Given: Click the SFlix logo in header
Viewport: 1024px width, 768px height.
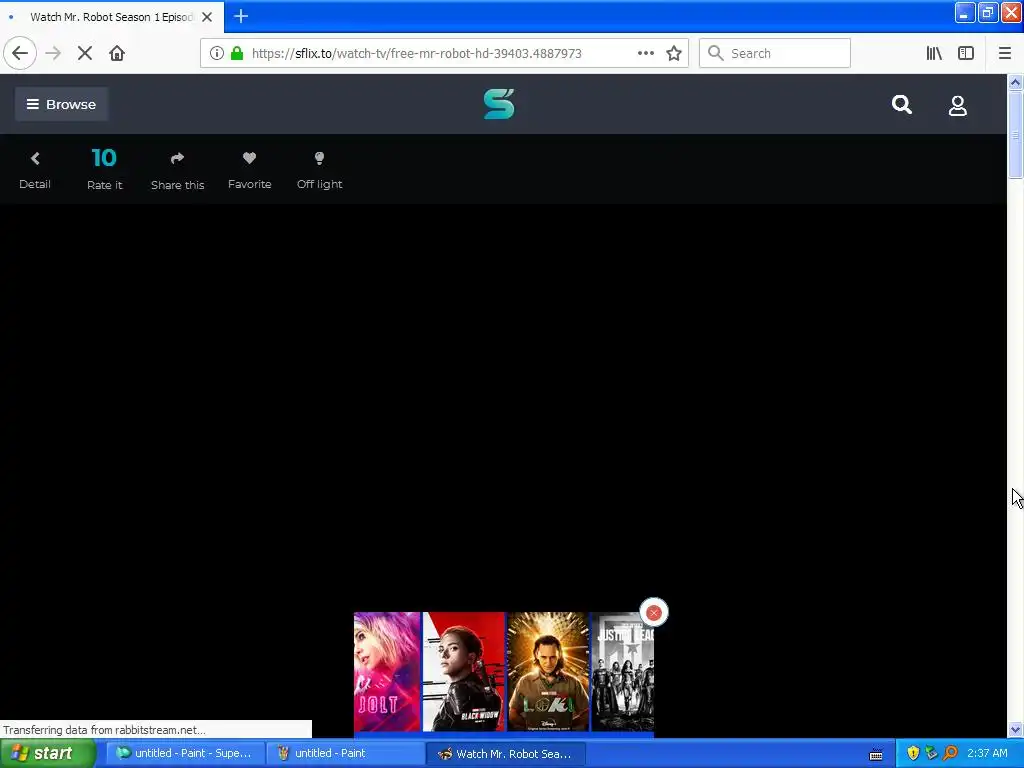Looking at the screenshot, I should [x=499, y=104].
